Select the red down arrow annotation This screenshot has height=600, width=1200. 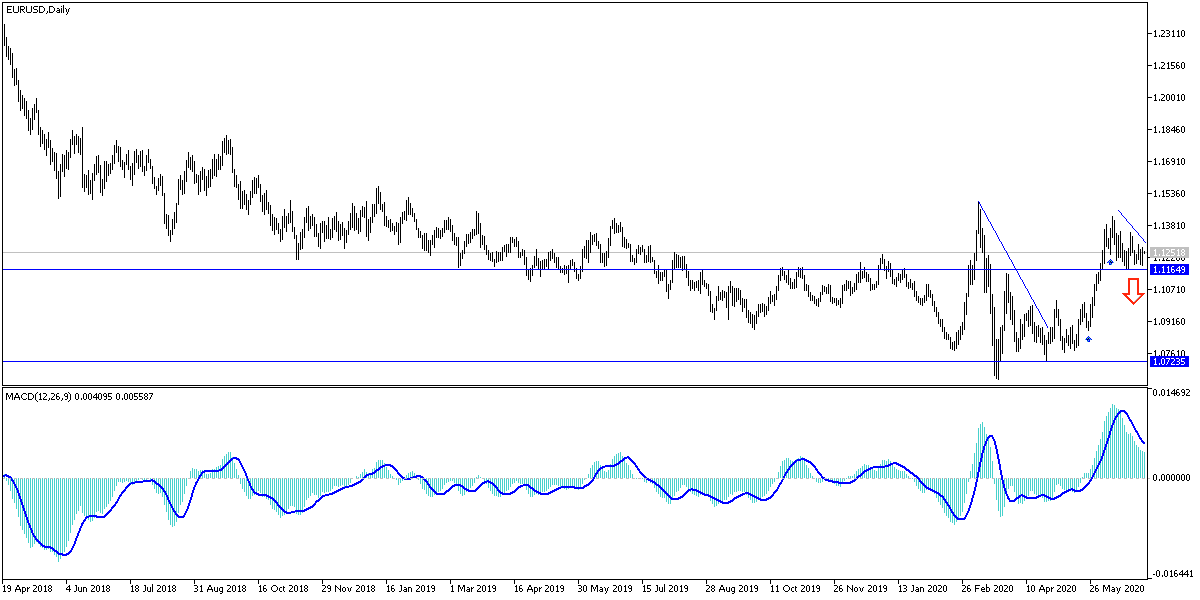point(1133,294)
